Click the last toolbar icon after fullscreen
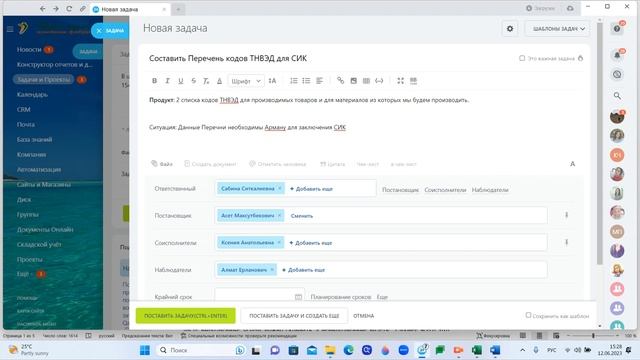This screenshot has height=360, width=640. click(413, 81)
